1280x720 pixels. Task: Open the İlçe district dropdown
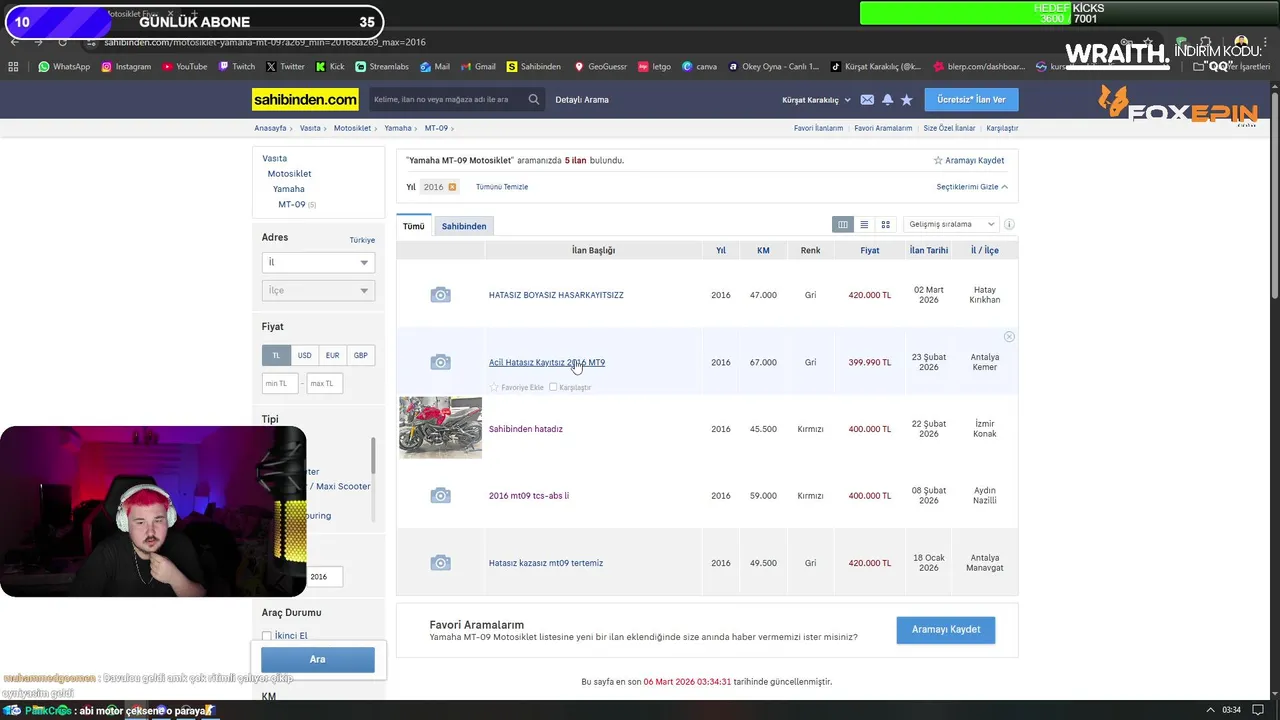318,290
